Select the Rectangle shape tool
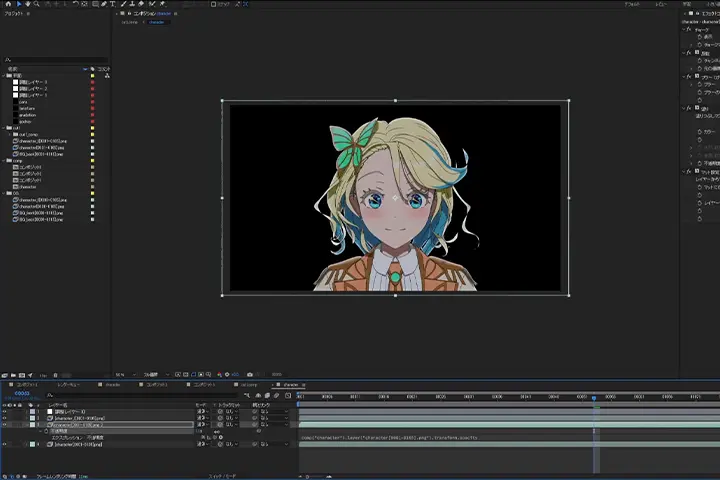The image size is (720, 480). point(95,4)
